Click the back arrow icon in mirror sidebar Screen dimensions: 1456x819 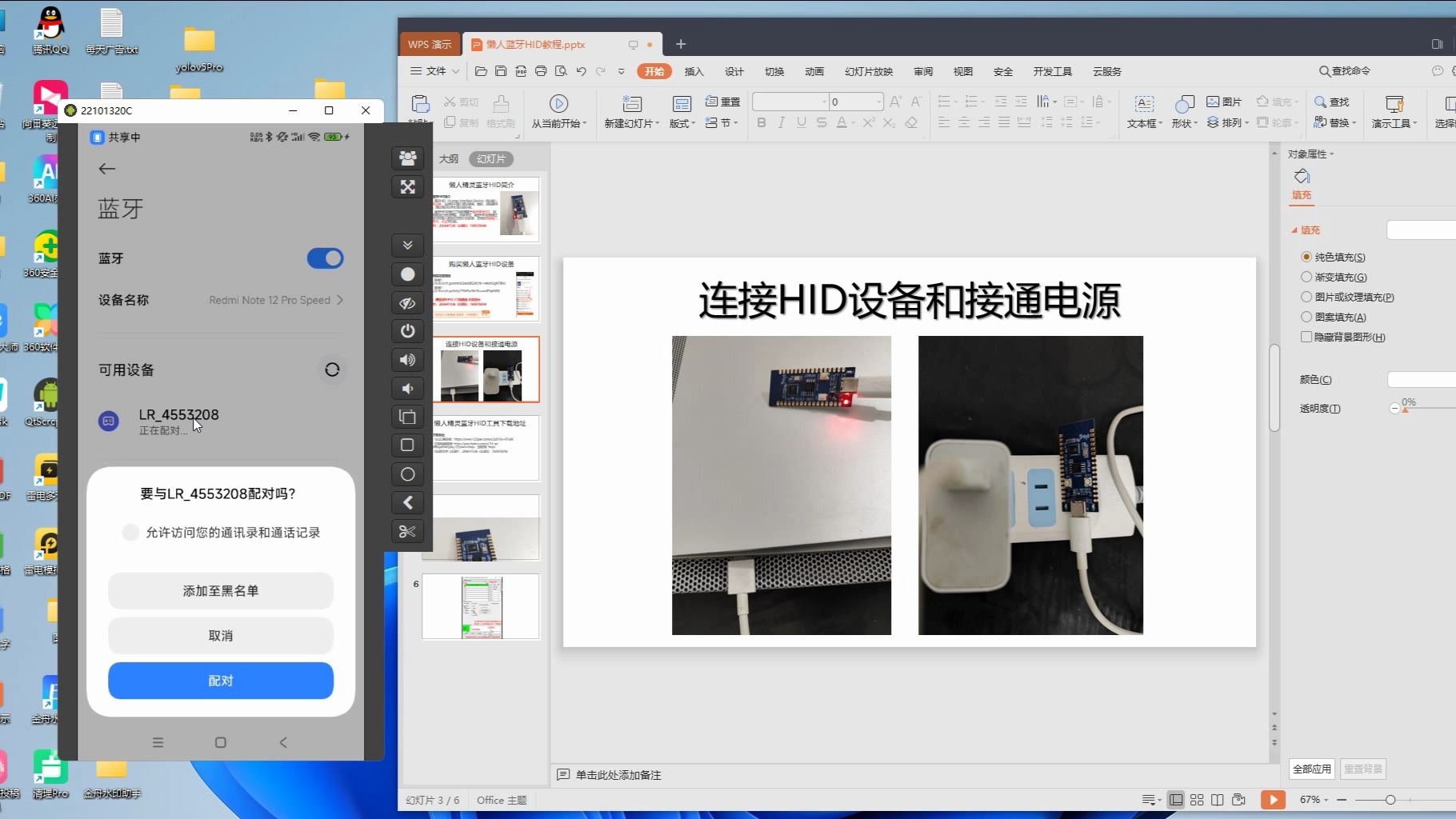(x=408, y=502)
